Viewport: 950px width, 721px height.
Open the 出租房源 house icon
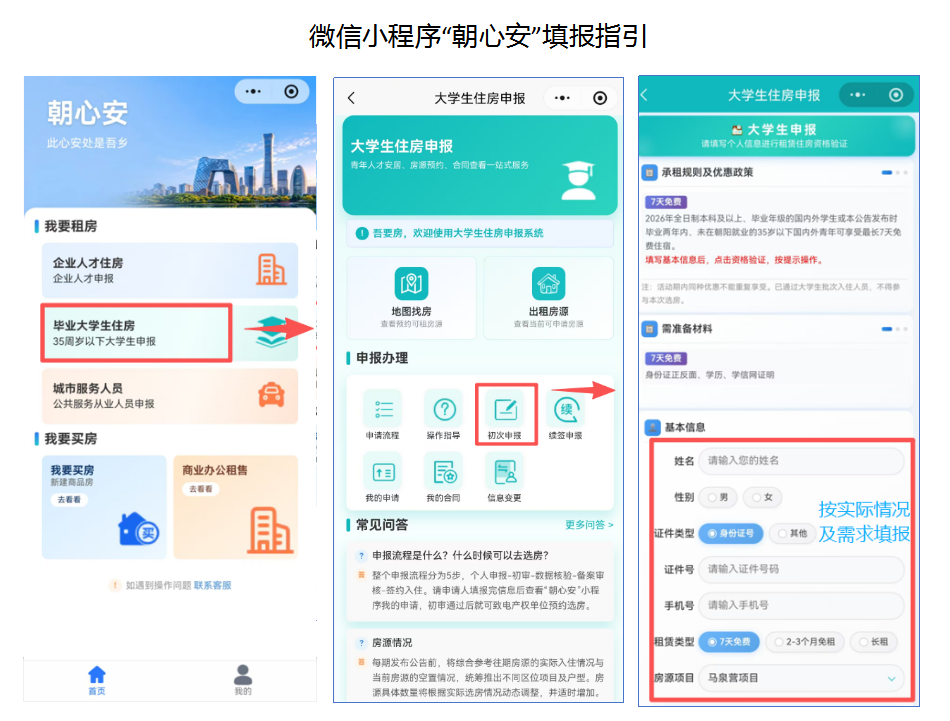[x=548, y=284]
